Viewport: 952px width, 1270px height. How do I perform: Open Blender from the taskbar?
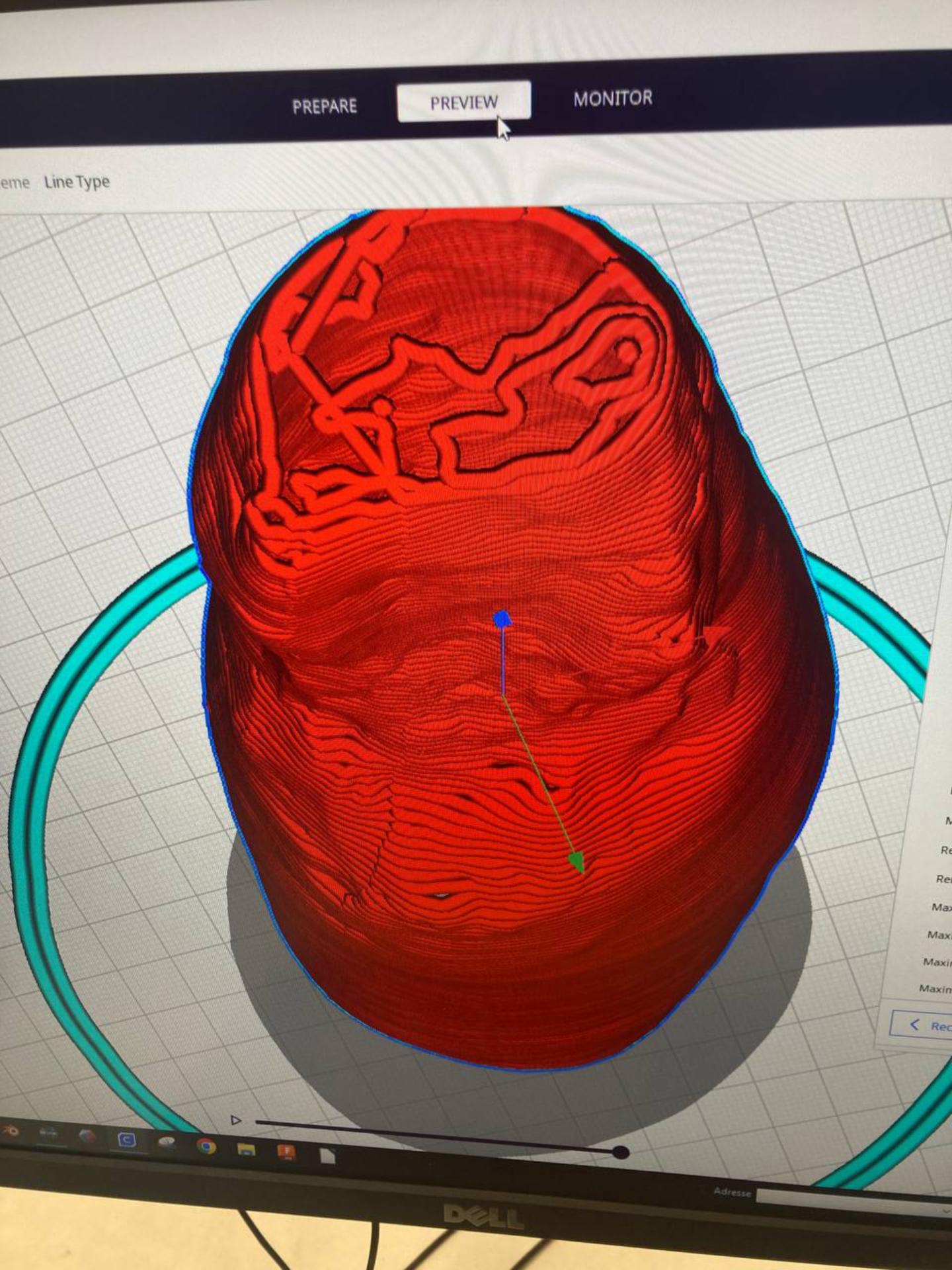pos(11,1130)
